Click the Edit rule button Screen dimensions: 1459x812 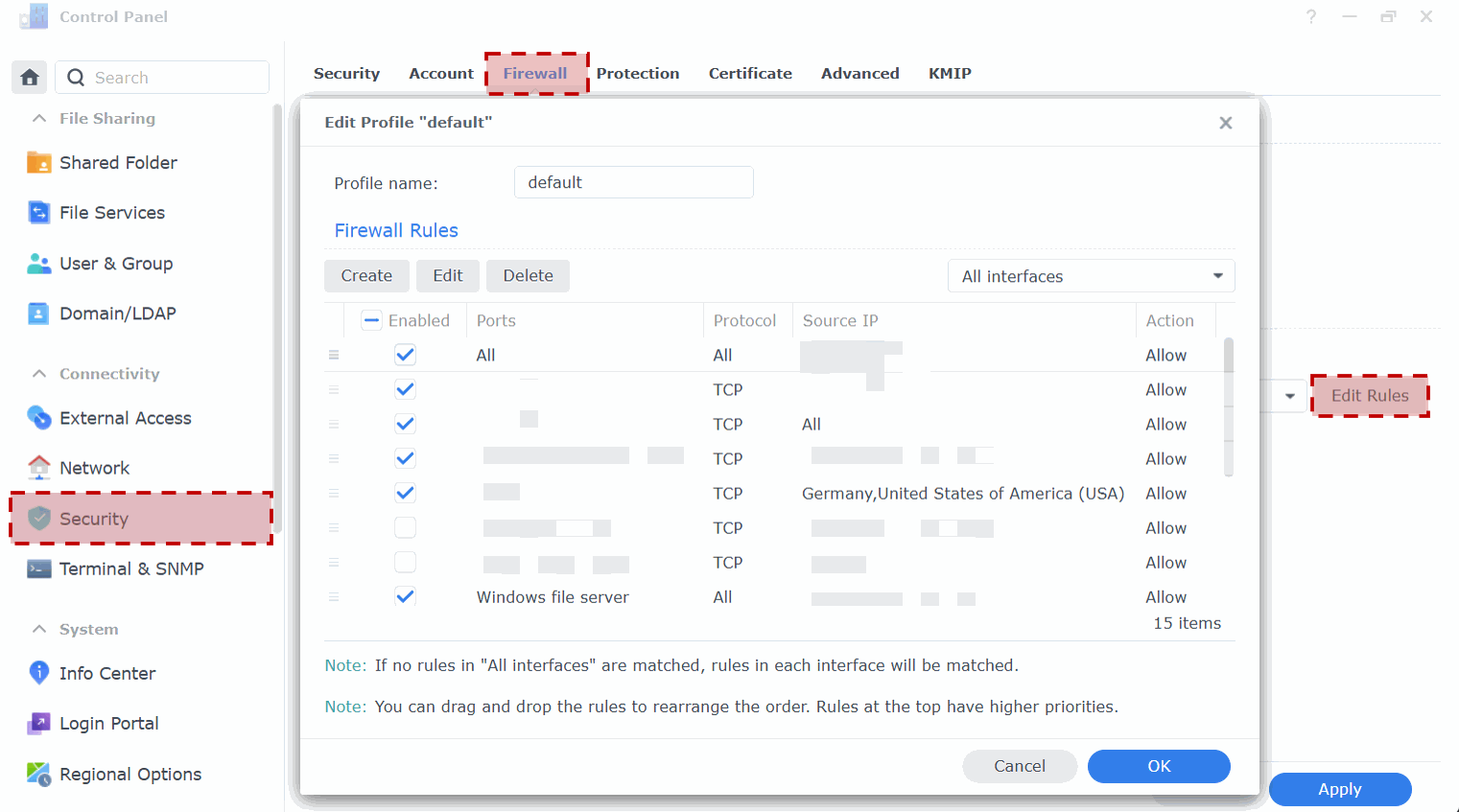click(x=448, y=276)
